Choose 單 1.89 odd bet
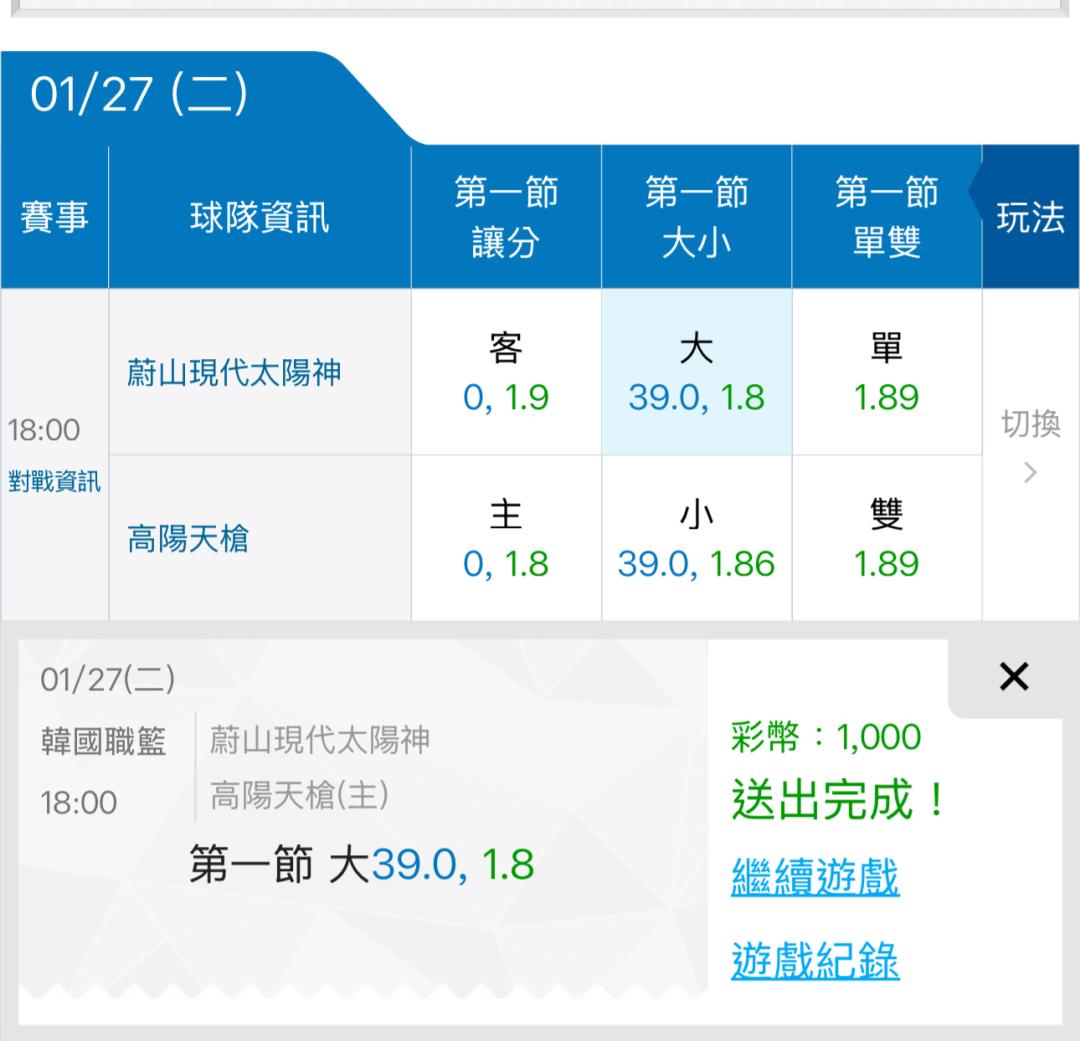 886,373
